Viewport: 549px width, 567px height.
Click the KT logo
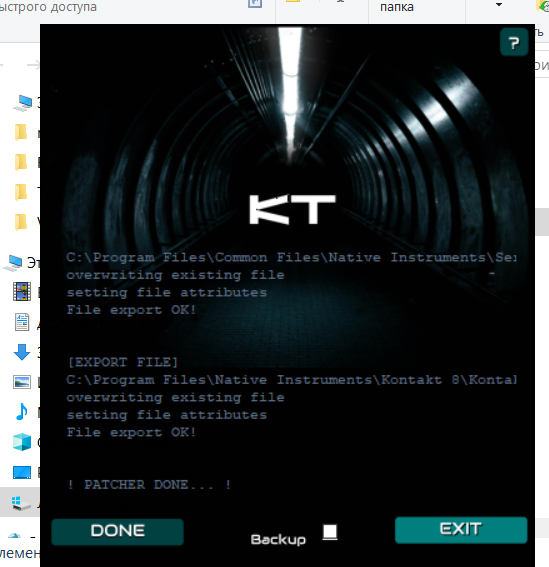pos(292,209)
